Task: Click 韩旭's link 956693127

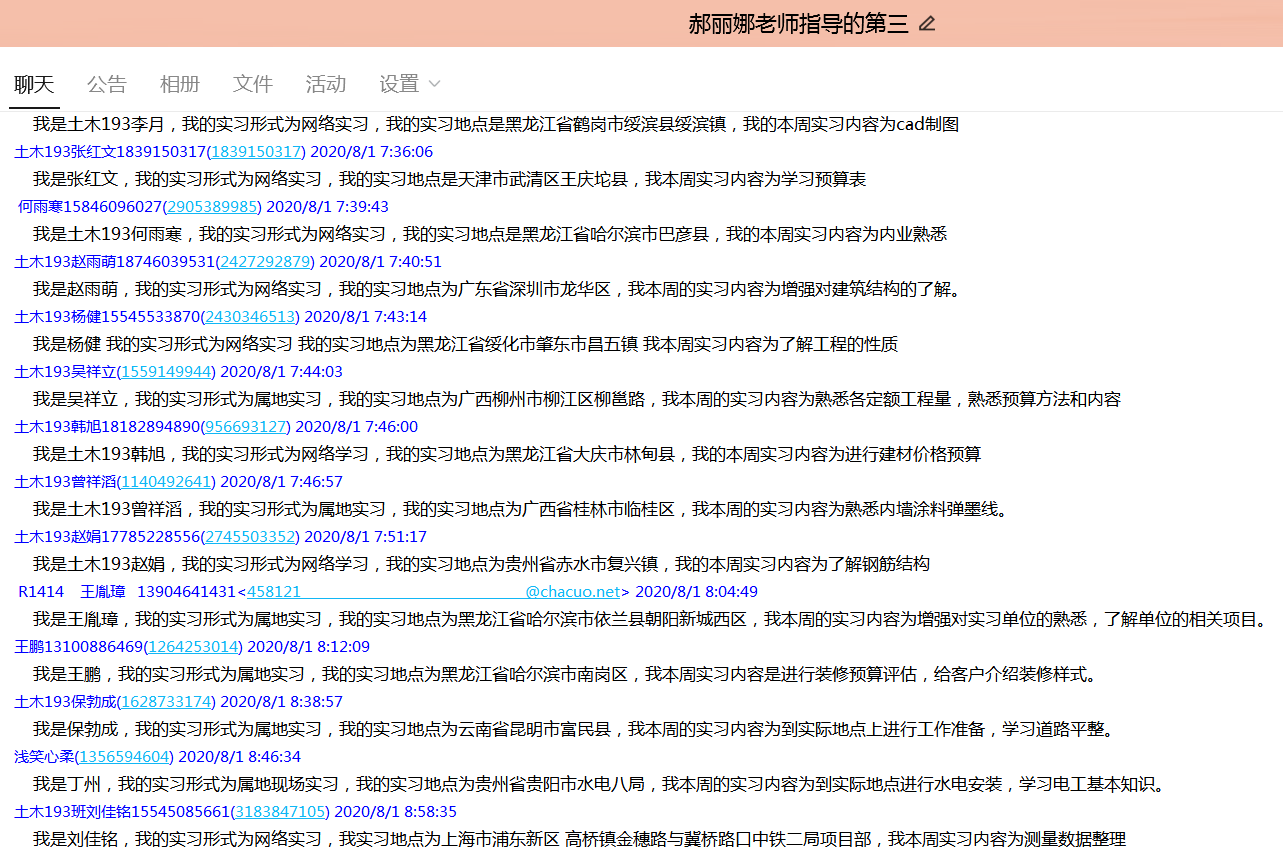Action: (x=246, y=427)
